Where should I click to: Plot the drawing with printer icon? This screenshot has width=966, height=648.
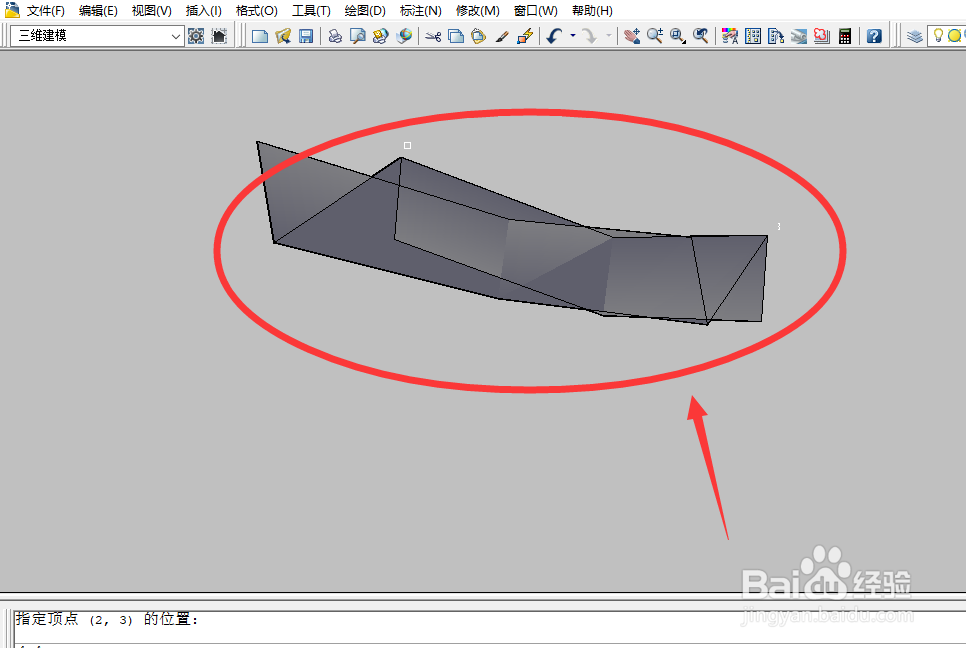(x=335, y=36)
